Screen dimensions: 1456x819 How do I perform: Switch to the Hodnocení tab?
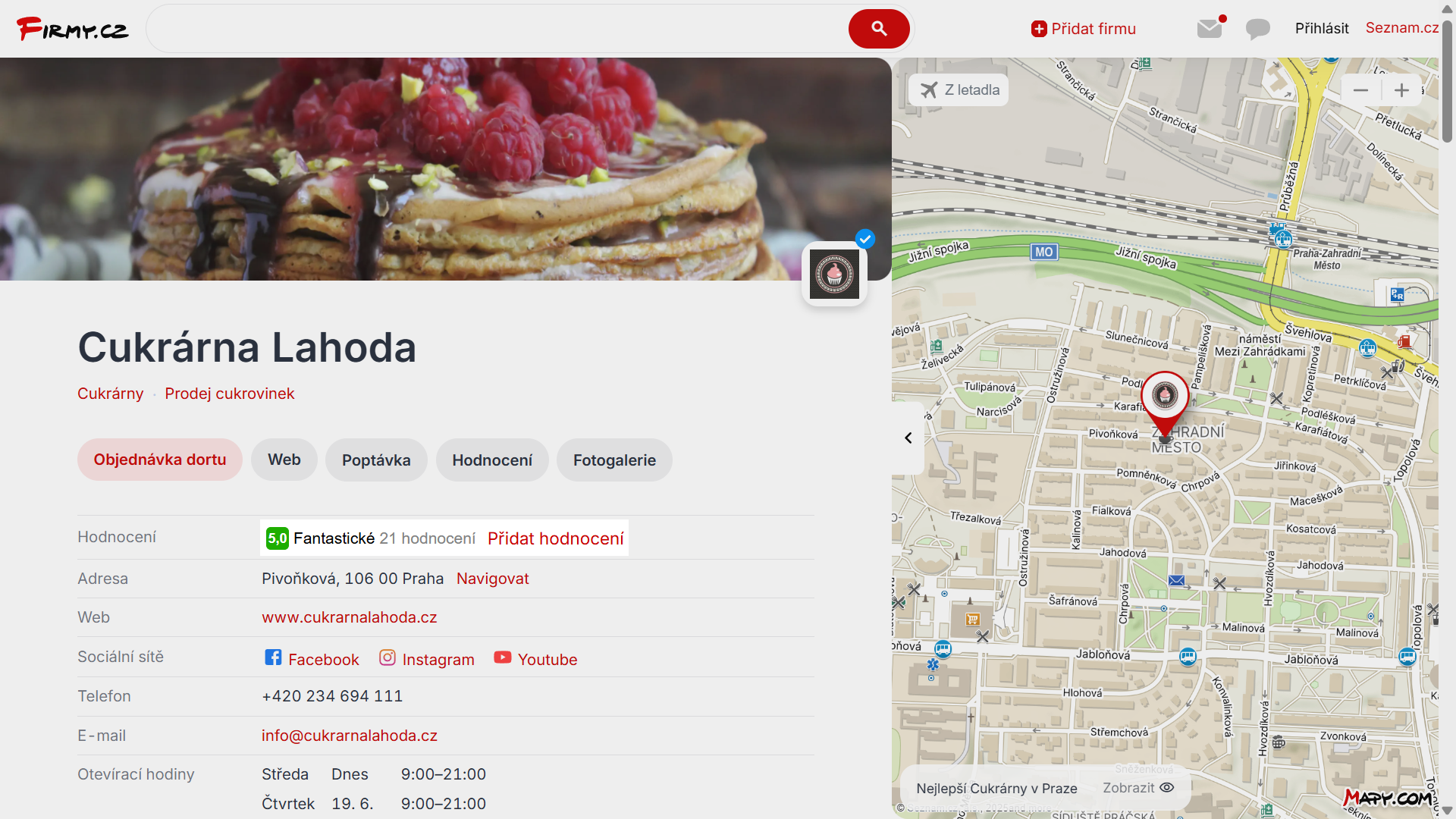[x=492, y=460]
